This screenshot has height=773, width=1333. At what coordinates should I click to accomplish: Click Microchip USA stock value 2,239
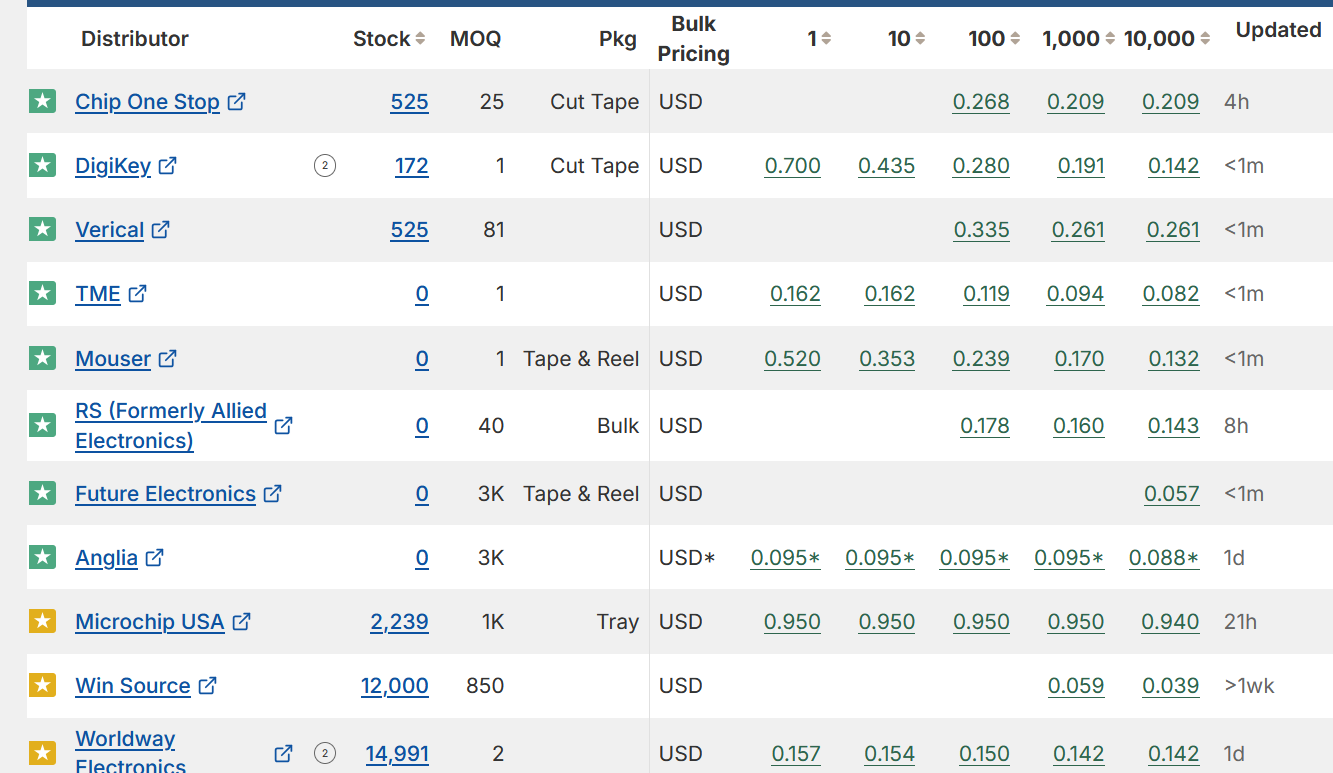(x=399, y=622)
